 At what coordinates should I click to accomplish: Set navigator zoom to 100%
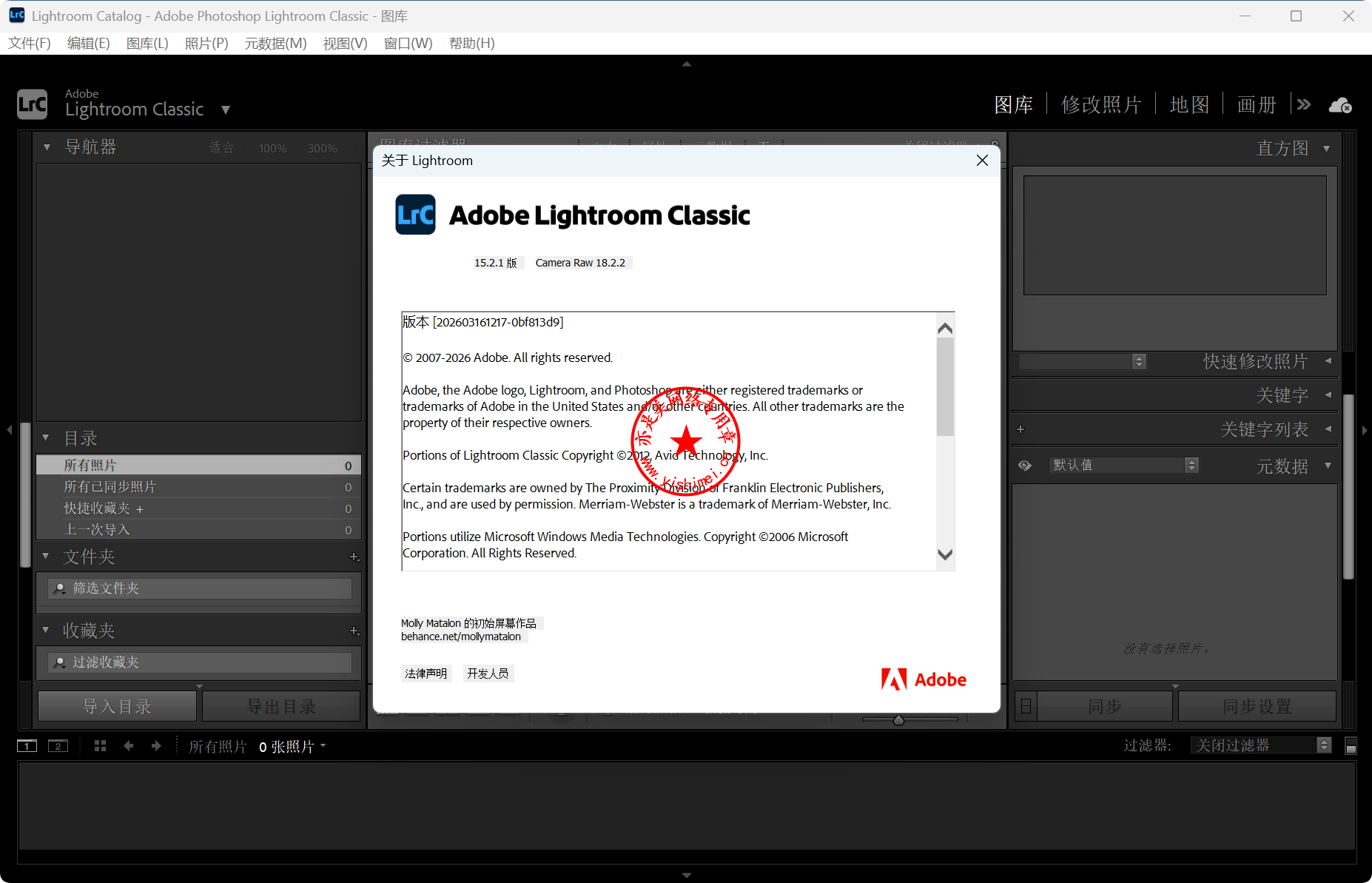[273, 149]
